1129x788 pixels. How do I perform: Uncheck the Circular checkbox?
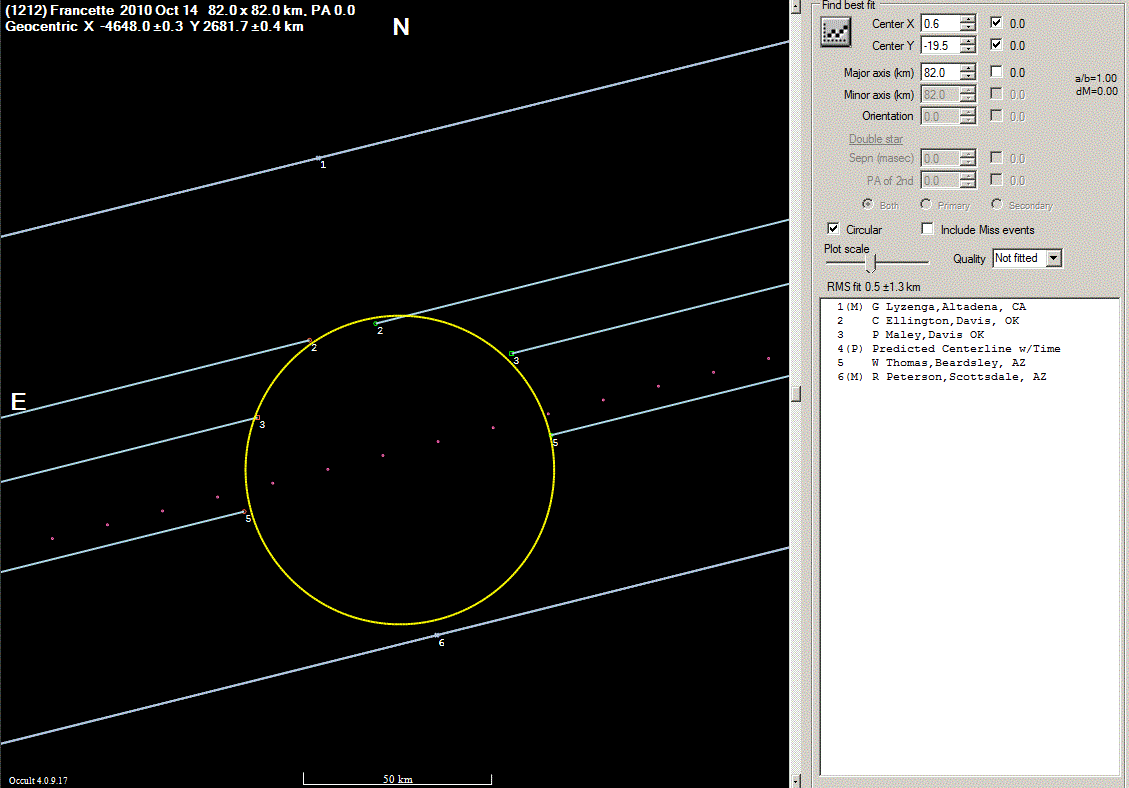point(832,229)
